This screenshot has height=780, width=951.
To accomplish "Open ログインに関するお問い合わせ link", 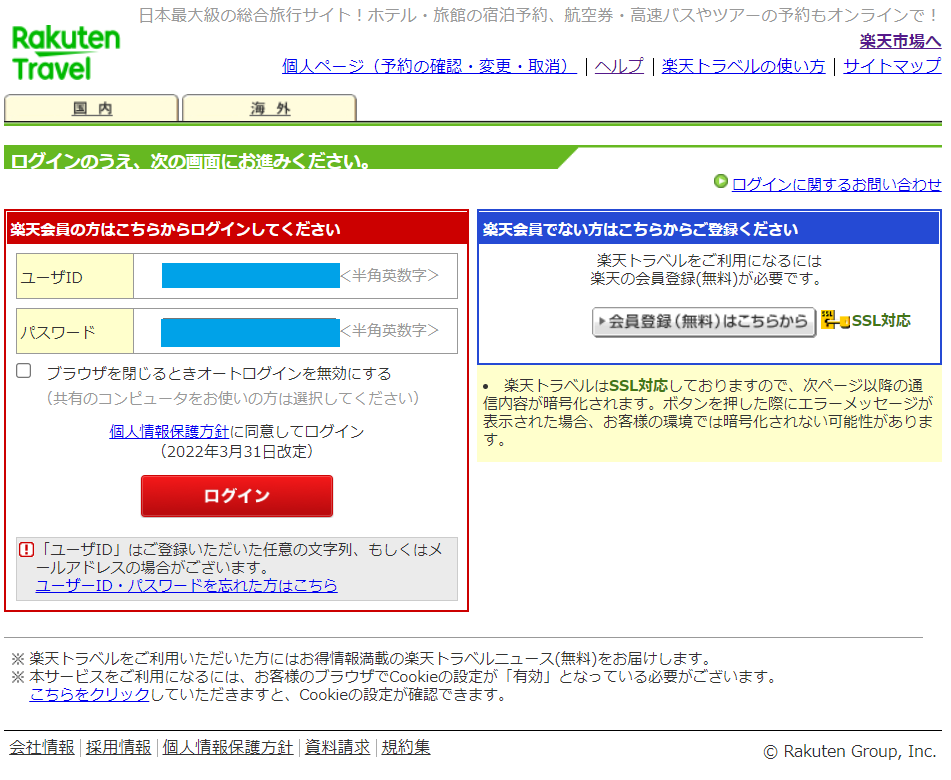I will pos(836,184).
